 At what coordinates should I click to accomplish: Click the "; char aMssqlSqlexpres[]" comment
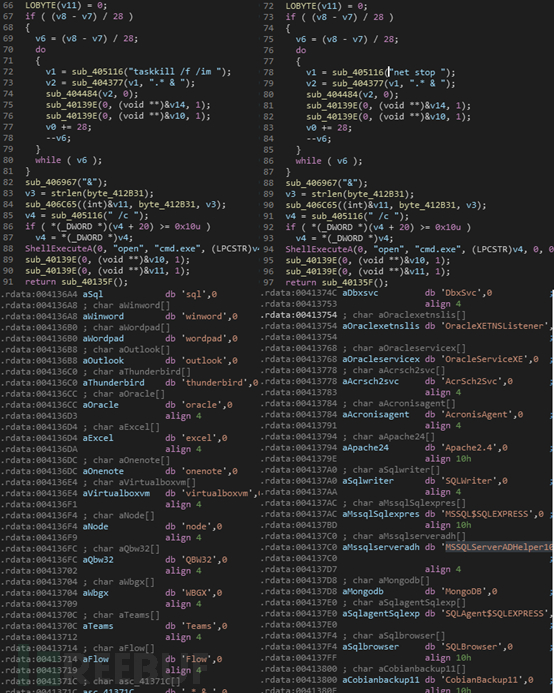click(x=404, y=503)
